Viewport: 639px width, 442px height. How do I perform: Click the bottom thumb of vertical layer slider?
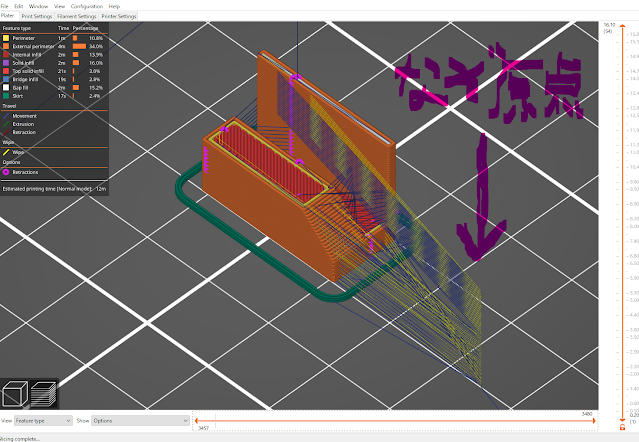click(622, 420)
